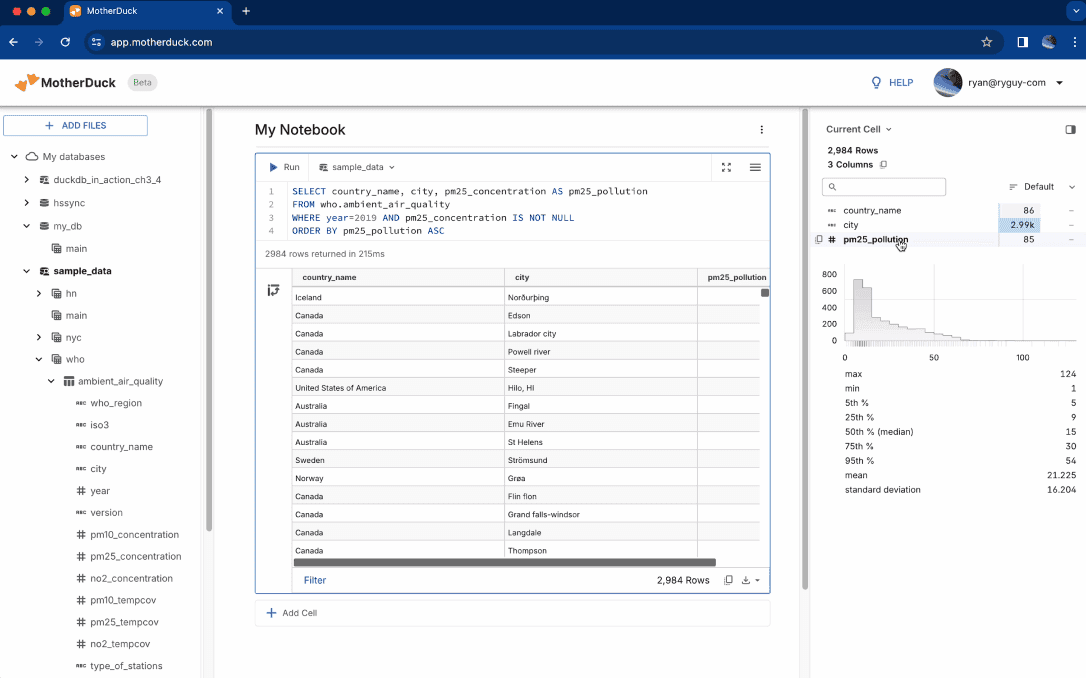Viewport: 1086px width, 678px height.
Task: Click the Add Cell button
Action: [x=292, y=612]
